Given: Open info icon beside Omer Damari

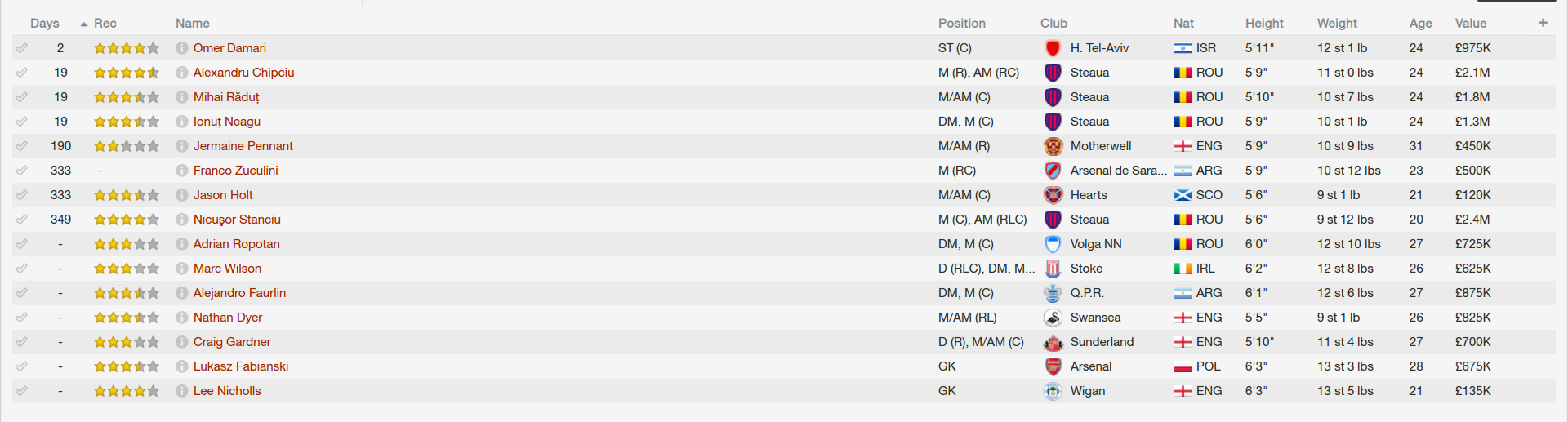Looking at the screenshot, I should 182,48.
